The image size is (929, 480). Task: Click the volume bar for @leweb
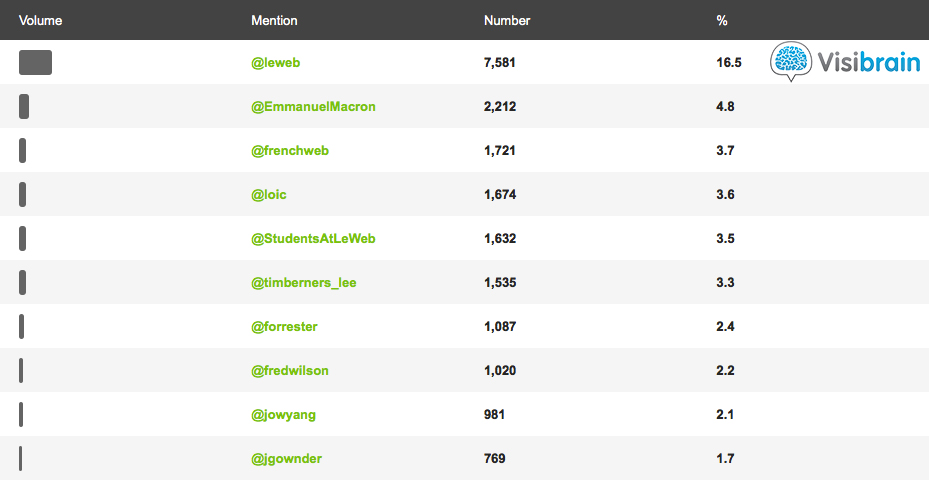pos(35,62)
